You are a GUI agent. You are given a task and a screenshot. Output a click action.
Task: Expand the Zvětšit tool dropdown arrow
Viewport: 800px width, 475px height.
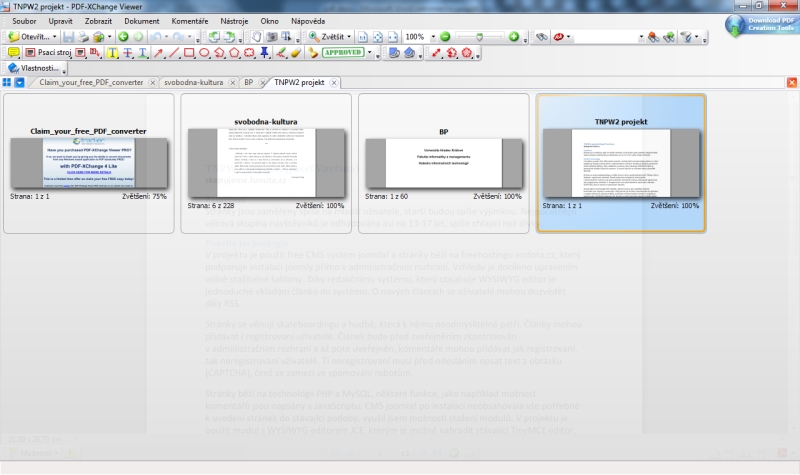(349, 37)
